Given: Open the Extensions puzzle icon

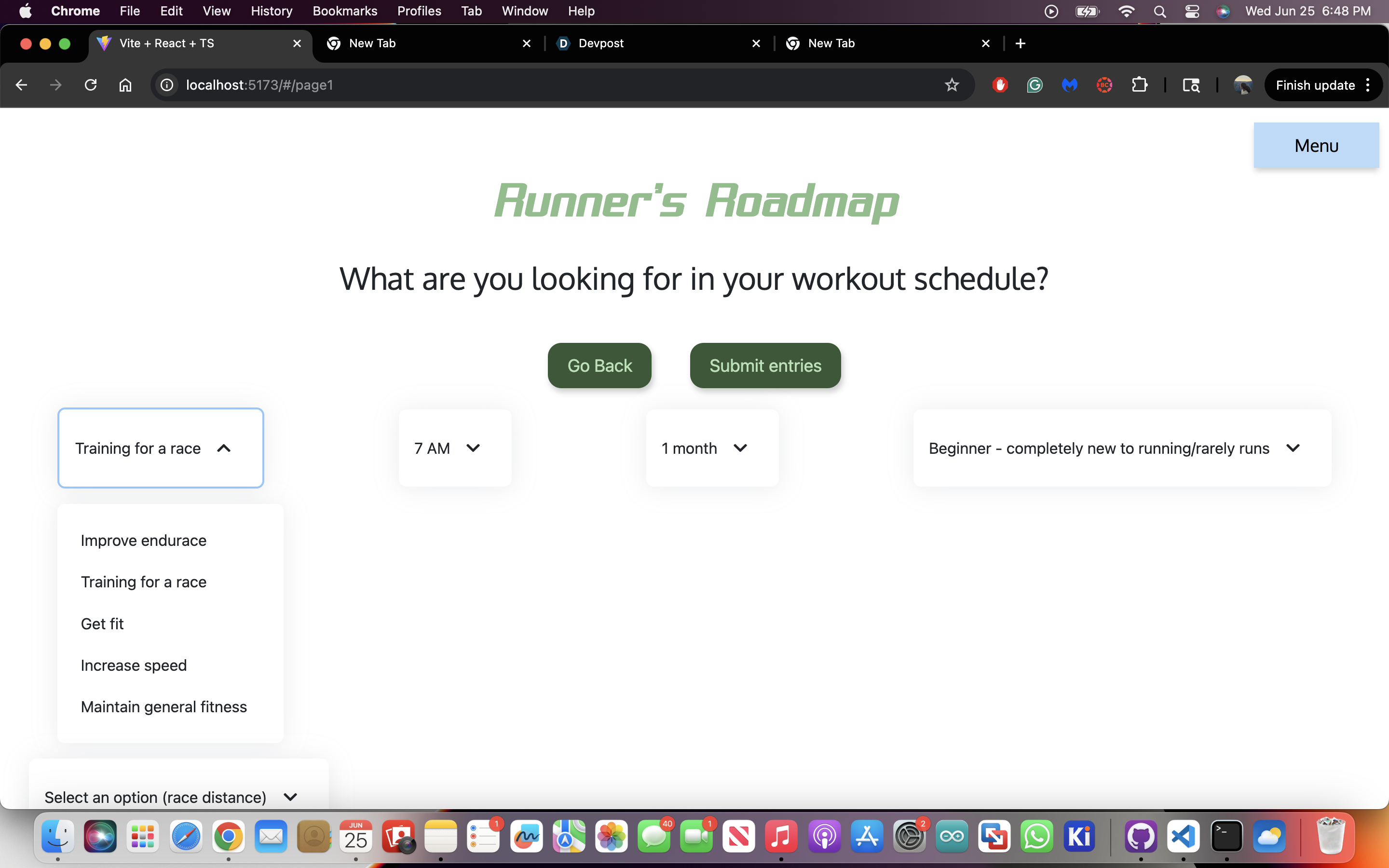Looking at the screenshot, I should [x=1139, y=85].
